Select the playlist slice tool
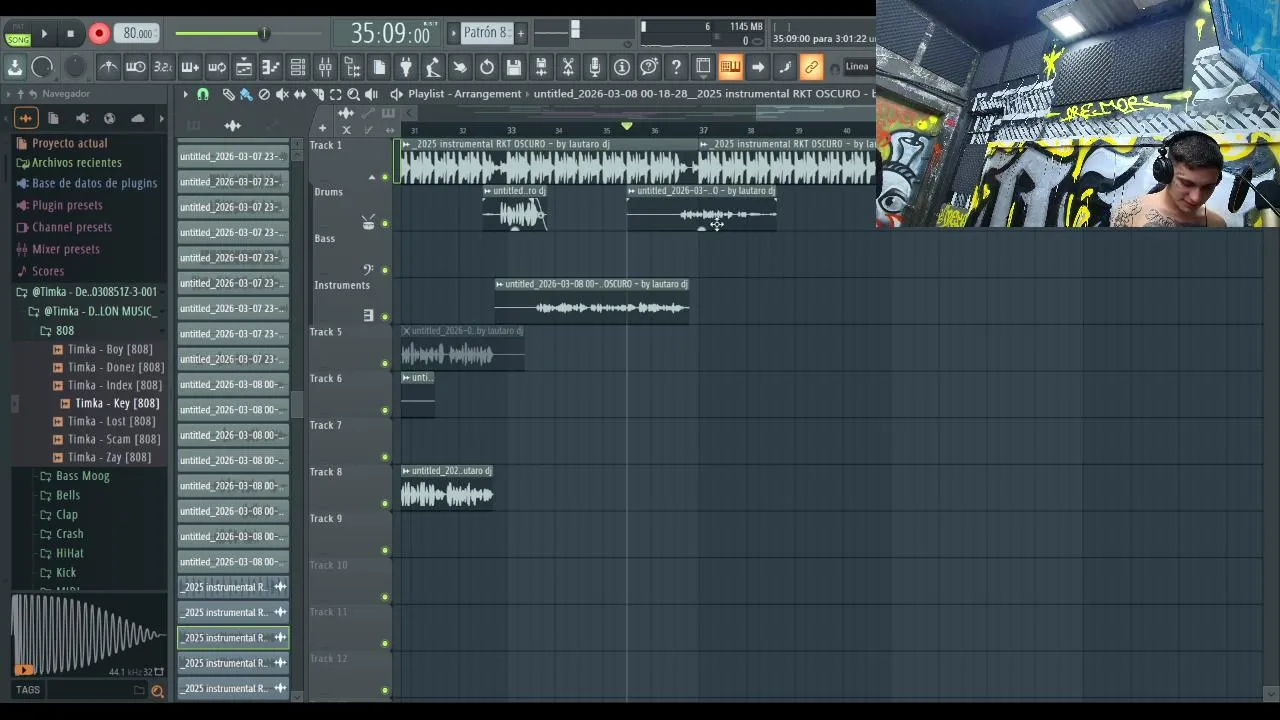This screenshot has height=720, width=1280. click(x=318, y=94)
